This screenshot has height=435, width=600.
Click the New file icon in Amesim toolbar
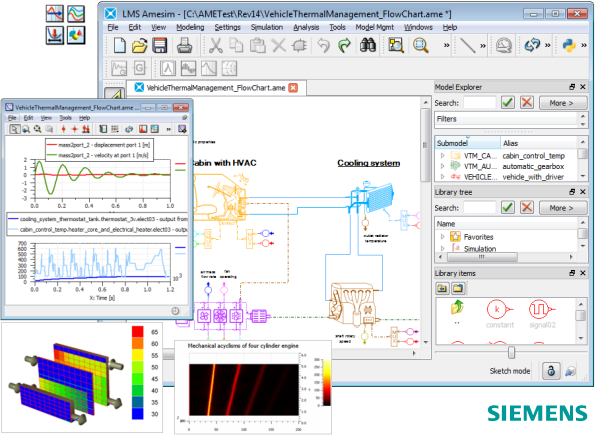[x=119, y=46]
